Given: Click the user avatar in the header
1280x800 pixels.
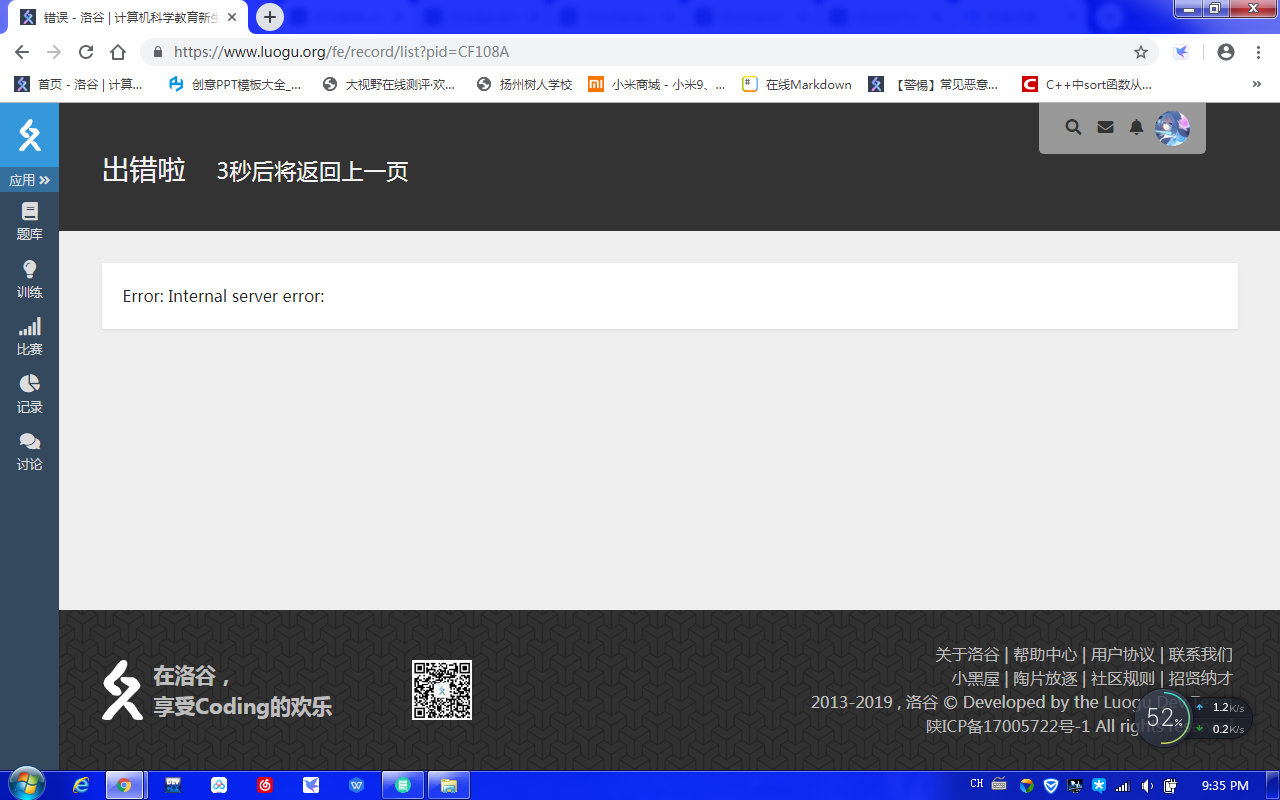Looking at the screenshot, I should coord(1172,128).
